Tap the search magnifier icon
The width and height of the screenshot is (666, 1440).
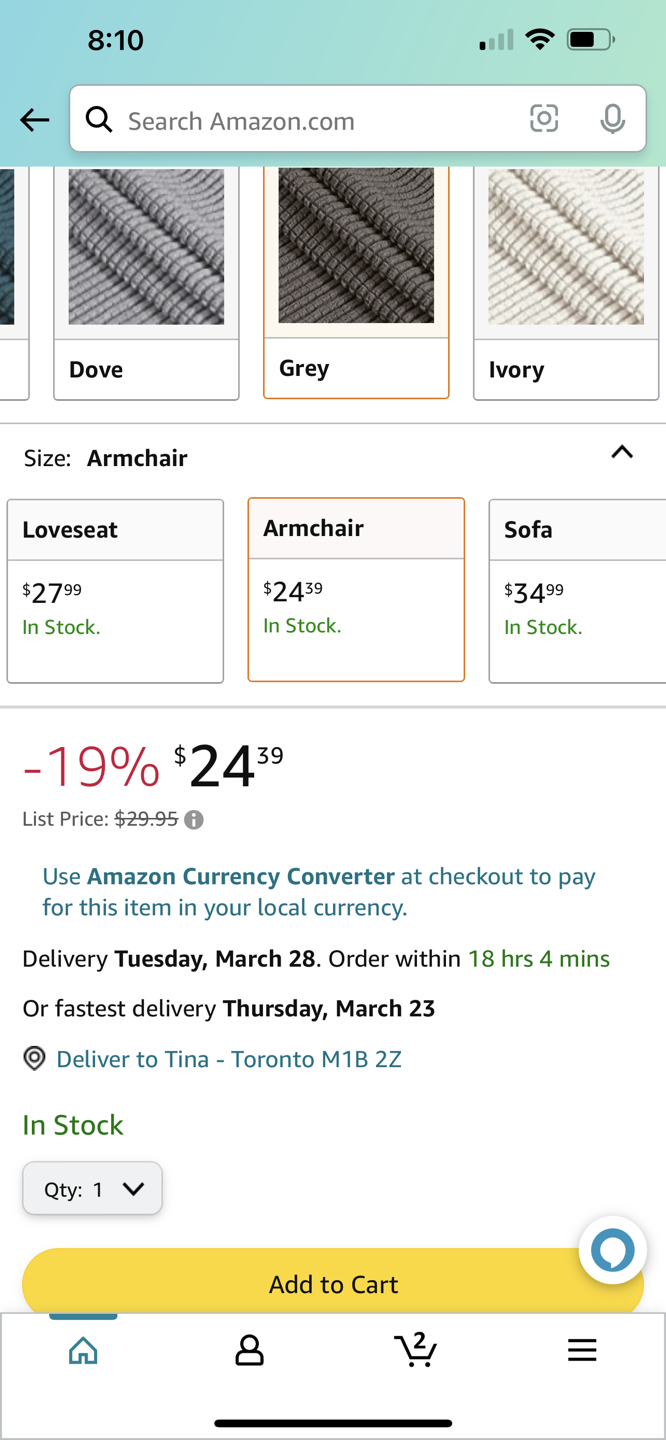tap(99, 120)
